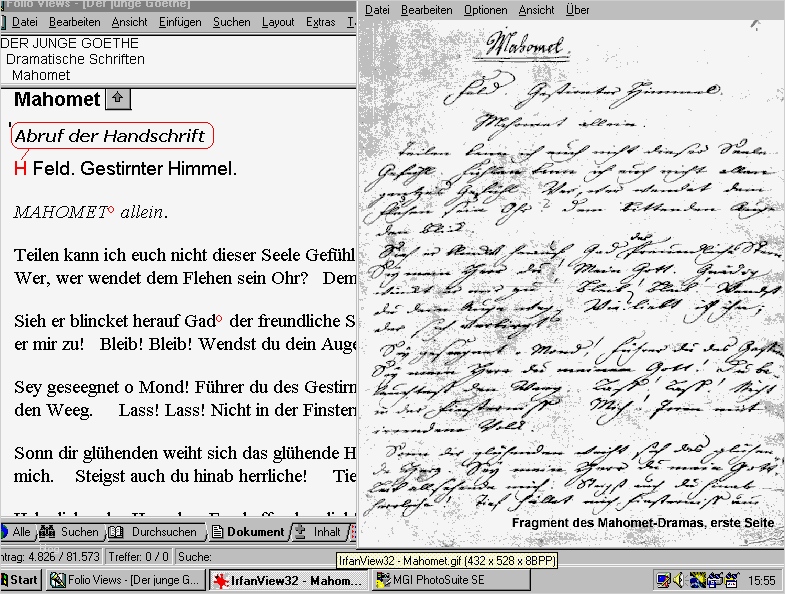Click the caption Fragment des Mahomet-Dramas, erste Seite
785x594 pixels.
click(643, 522)
